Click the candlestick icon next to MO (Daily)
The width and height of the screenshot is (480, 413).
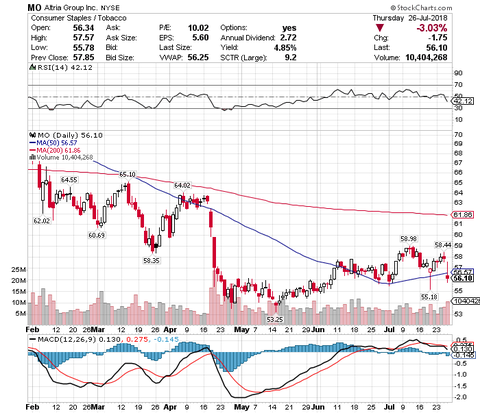[x=32, y=135]
